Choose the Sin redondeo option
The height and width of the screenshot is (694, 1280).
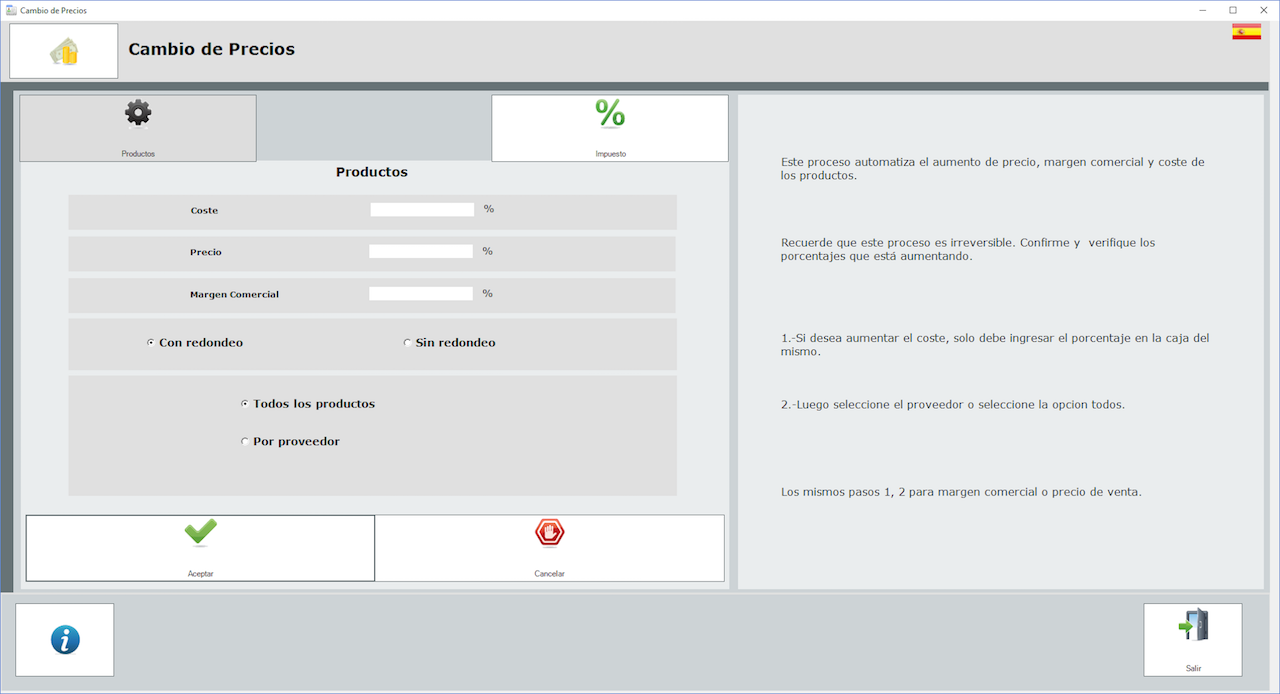click(x=407, y=343)
